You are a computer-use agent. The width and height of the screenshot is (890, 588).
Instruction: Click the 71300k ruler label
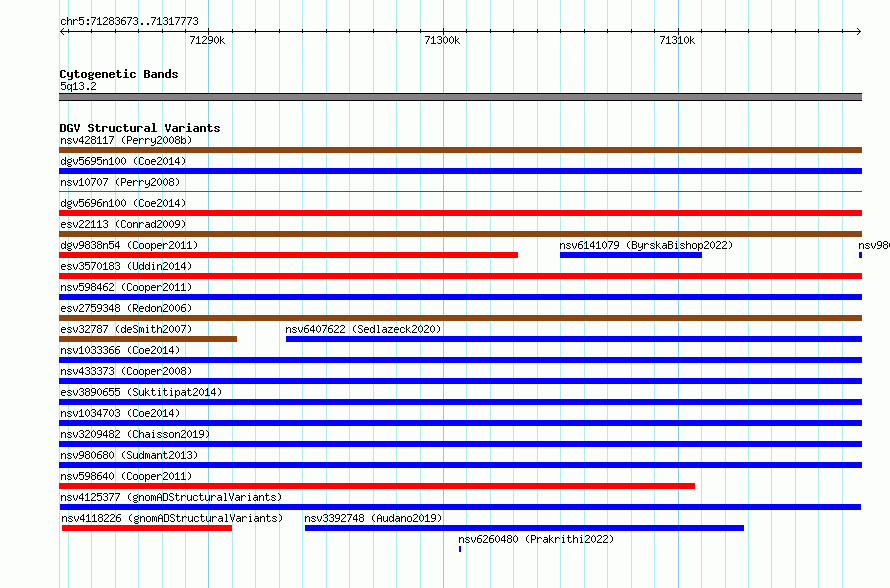[442, 40]
